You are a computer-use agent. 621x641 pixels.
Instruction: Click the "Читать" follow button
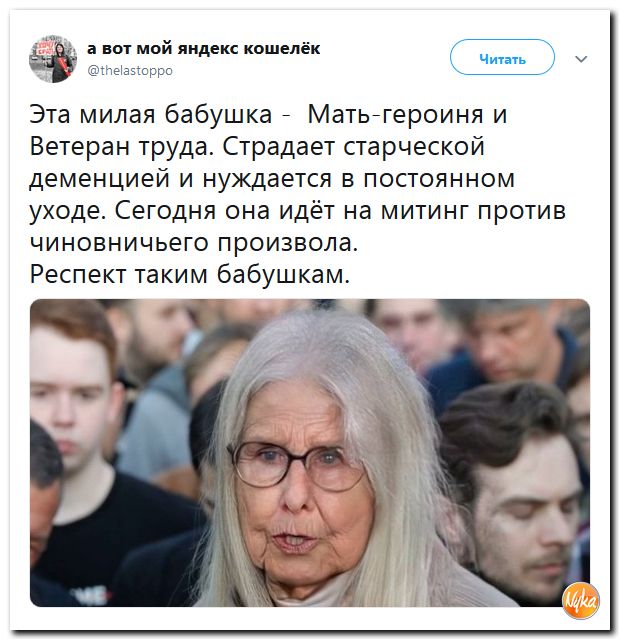tap(502, 57)
